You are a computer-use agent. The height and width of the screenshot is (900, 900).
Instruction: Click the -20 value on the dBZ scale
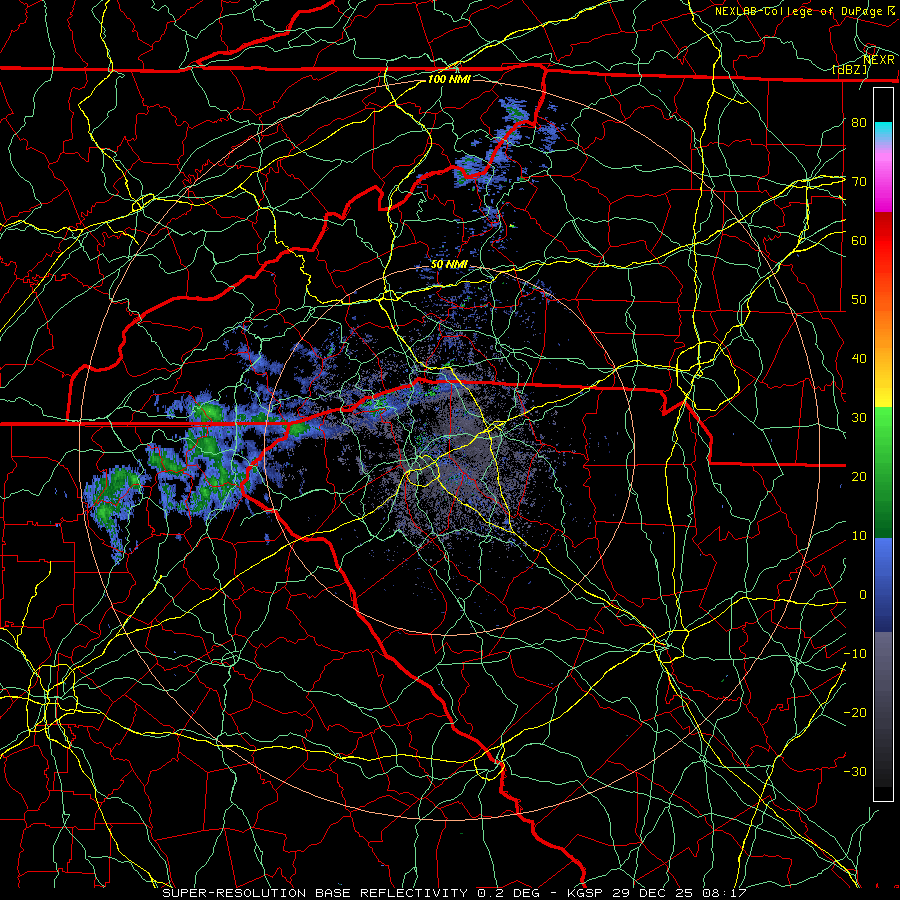pos(855,713)
